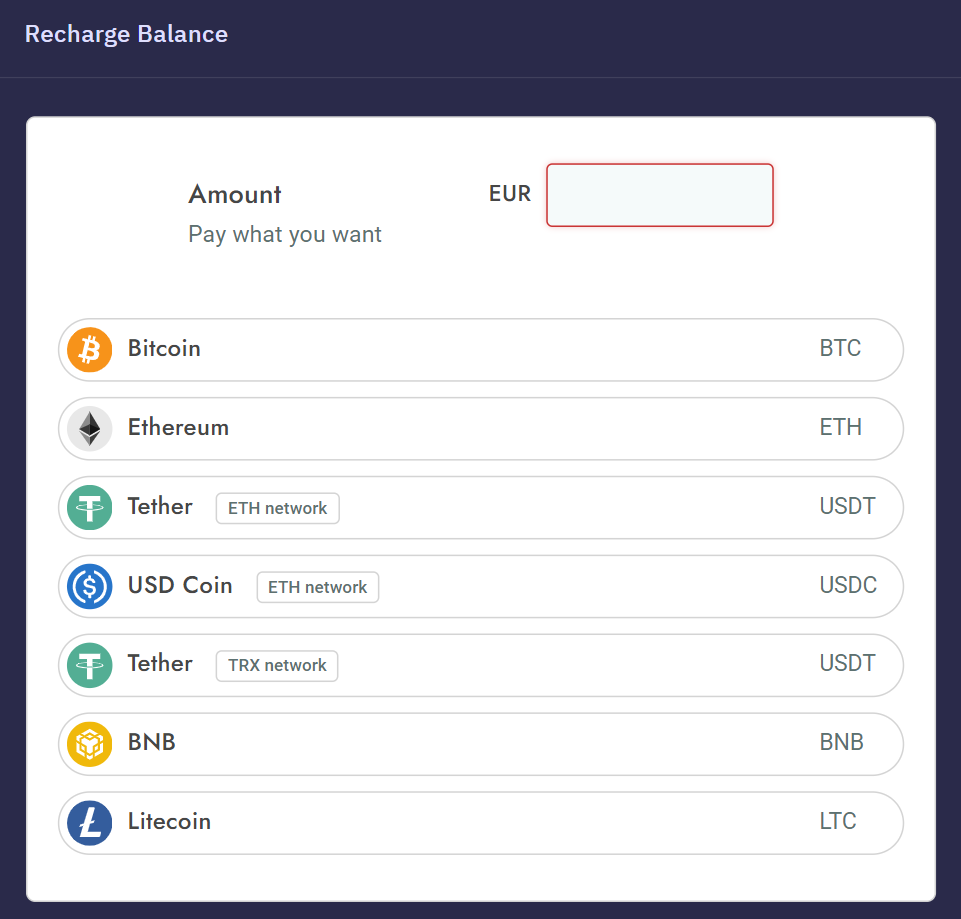Click the ETH network tag on USD Coin
The height and width of the screenshot is (919, 961).
coord(317,587)
